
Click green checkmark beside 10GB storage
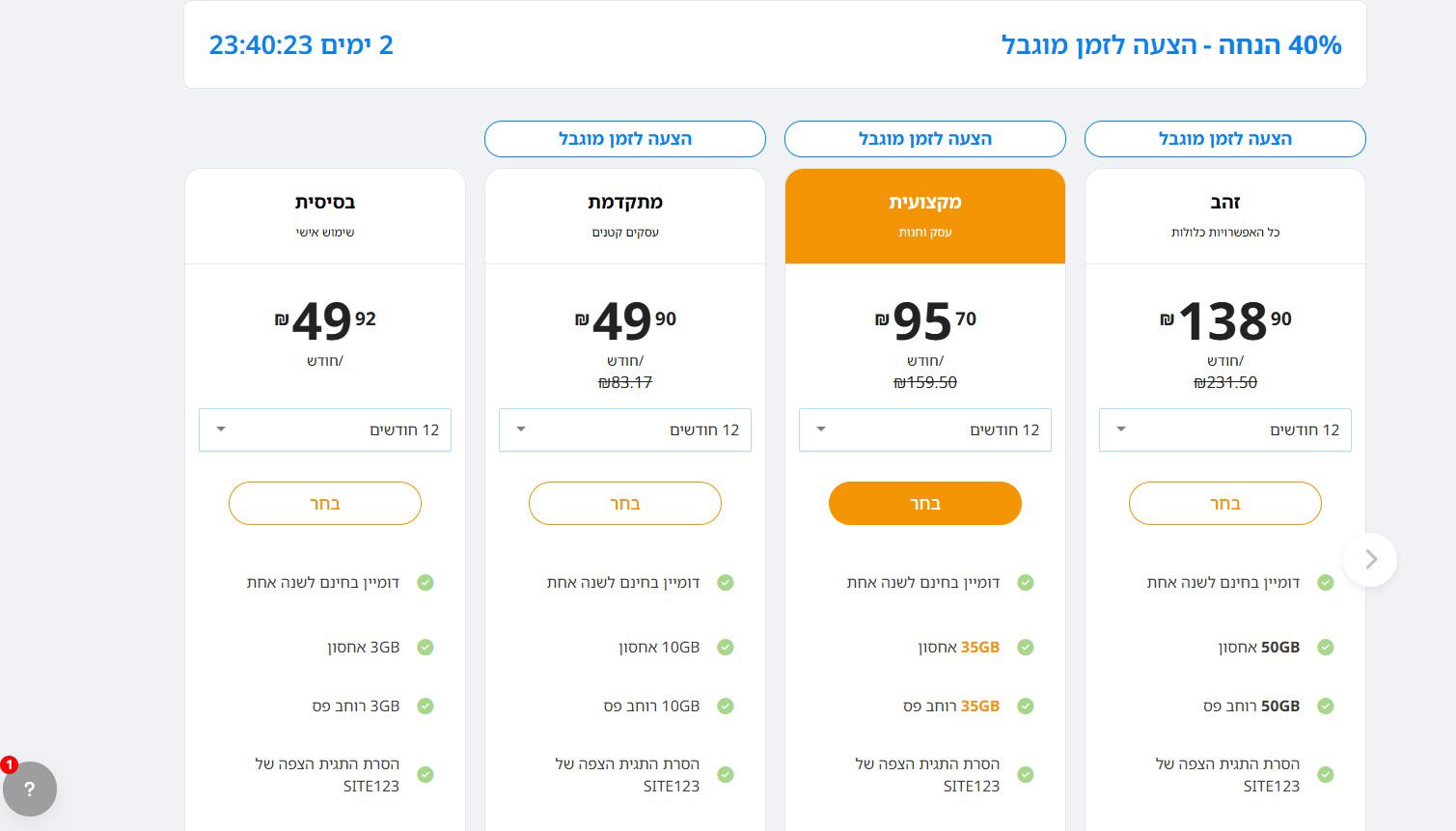pyautogui.click(x=726, y=648)
